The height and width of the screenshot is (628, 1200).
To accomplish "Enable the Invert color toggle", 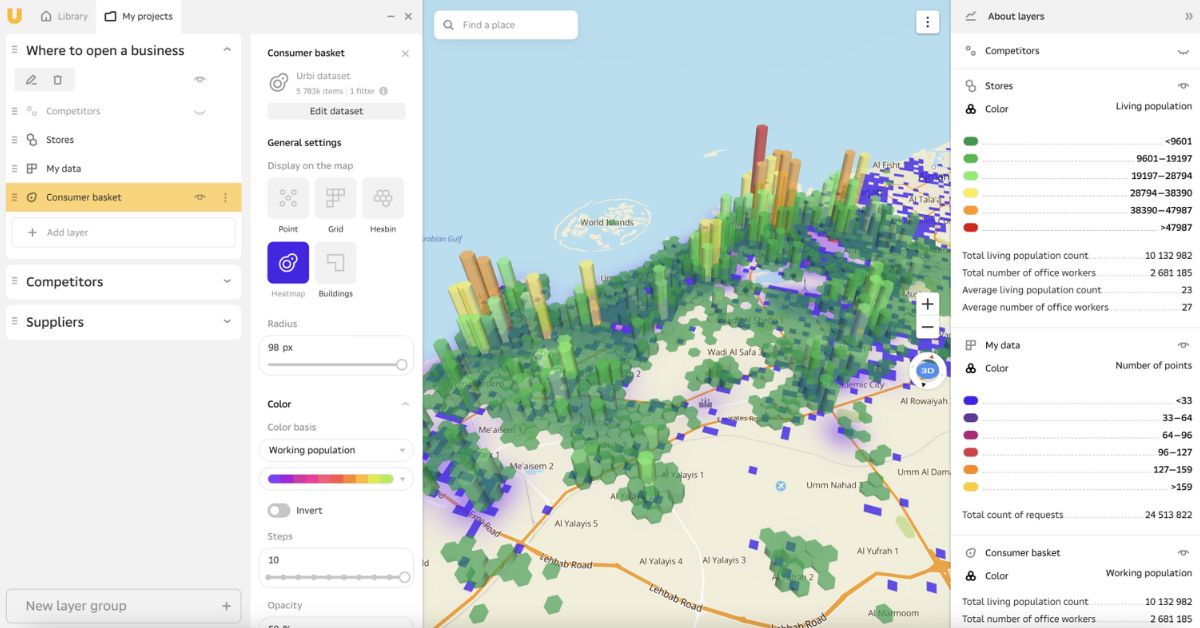I will (x=279, y=510).
